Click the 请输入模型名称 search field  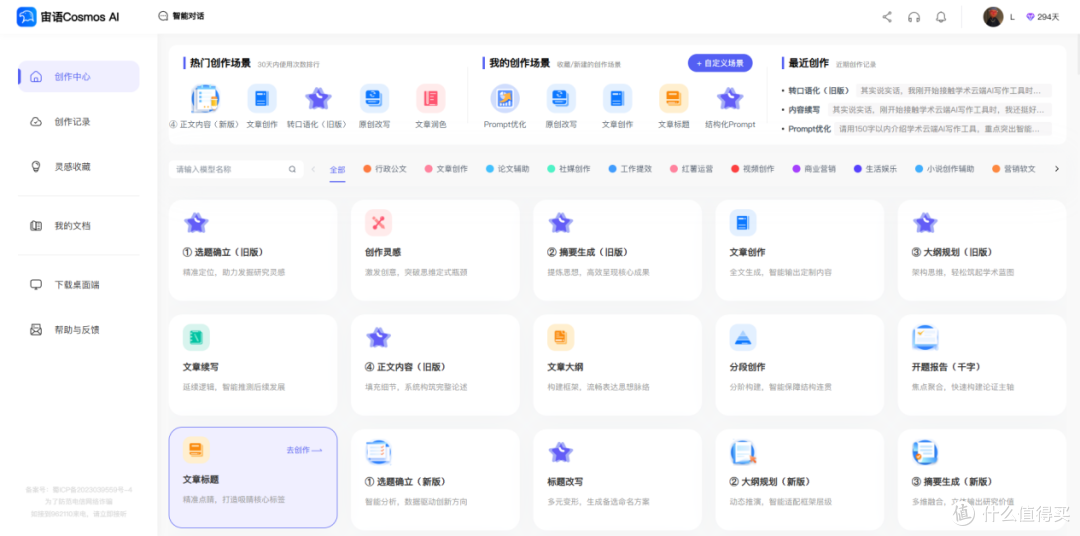(x=236, y=169)
